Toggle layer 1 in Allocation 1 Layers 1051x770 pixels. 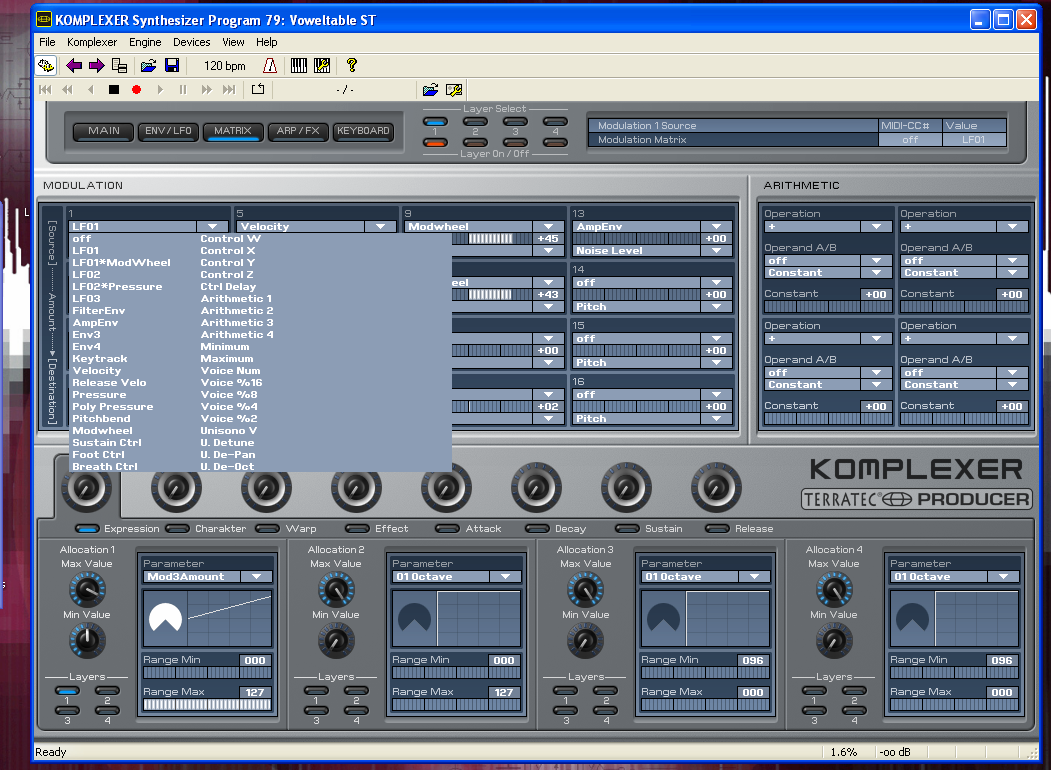click(67, 690)
